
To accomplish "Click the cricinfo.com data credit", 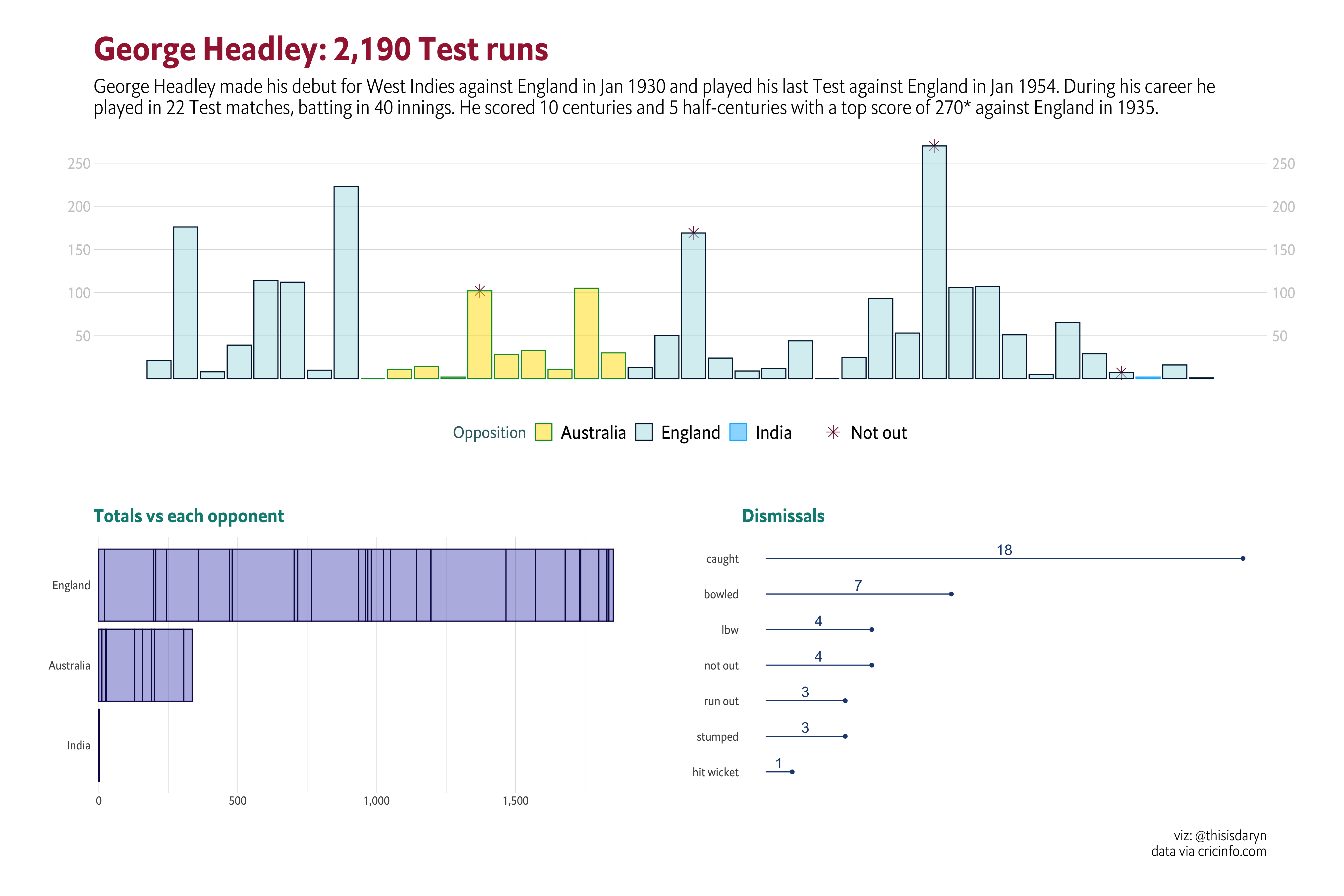I will point(1232,851).
